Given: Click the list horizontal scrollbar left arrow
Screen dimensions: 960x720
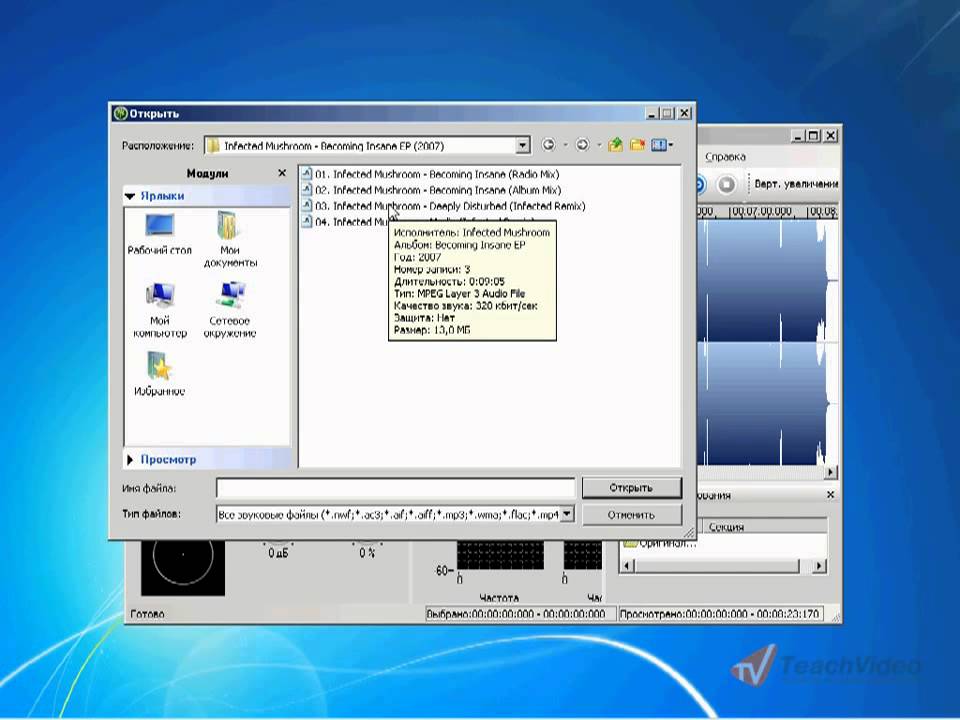Looking at the screenshot, I should pyautogui.click(x=626, y=566).
